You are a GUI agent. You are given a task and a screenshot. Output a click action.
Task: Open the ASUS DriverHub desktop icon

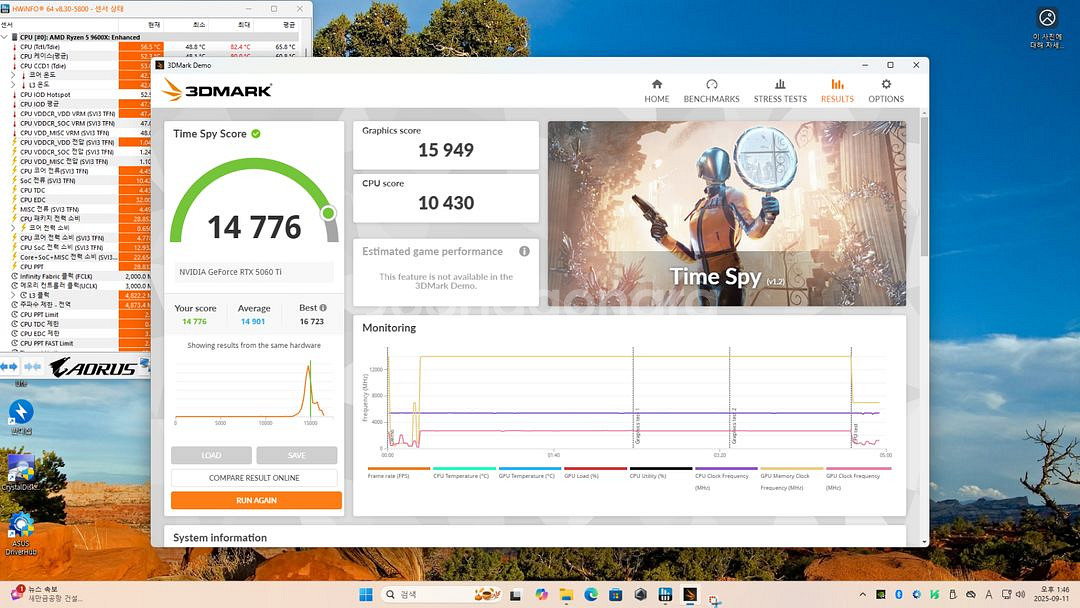pyautogui.click(x=21, y=534)
